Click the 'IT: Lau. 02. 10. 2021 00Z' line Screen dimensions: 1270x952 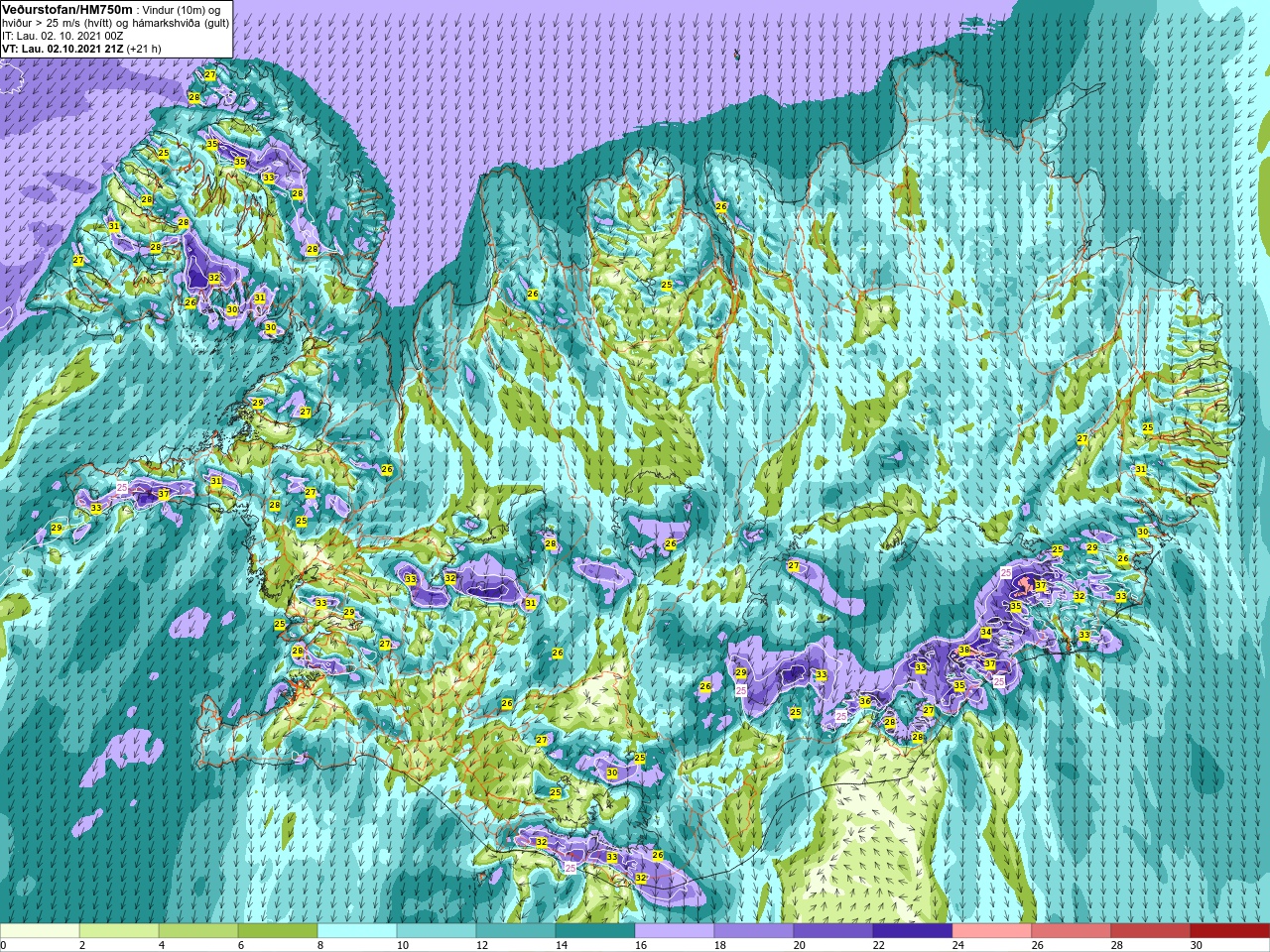(63, 36)
